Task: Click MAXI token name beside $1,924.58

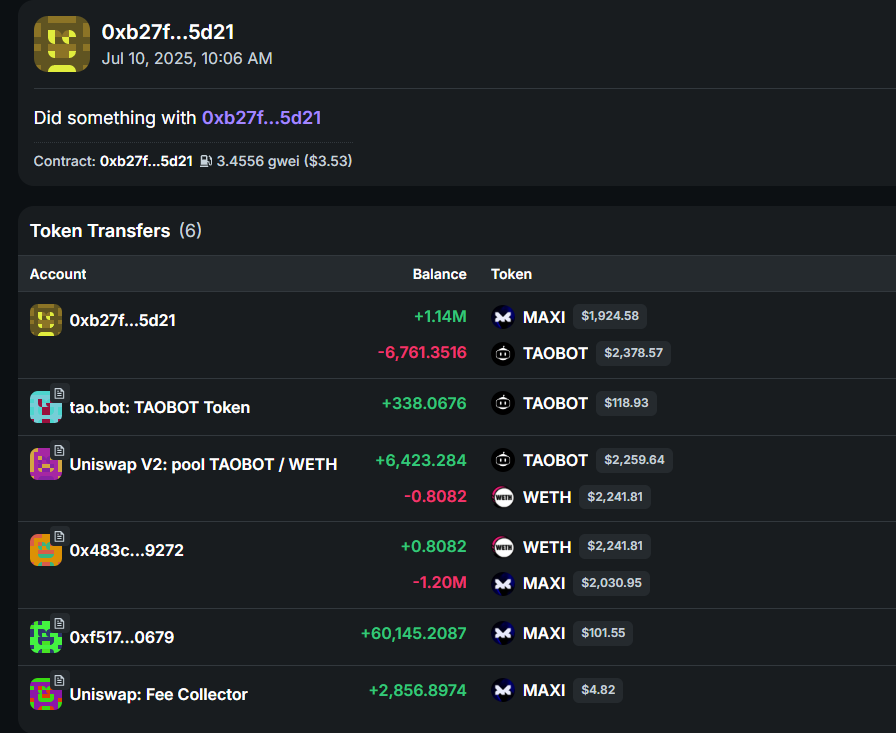Action: tap(544, 317)
